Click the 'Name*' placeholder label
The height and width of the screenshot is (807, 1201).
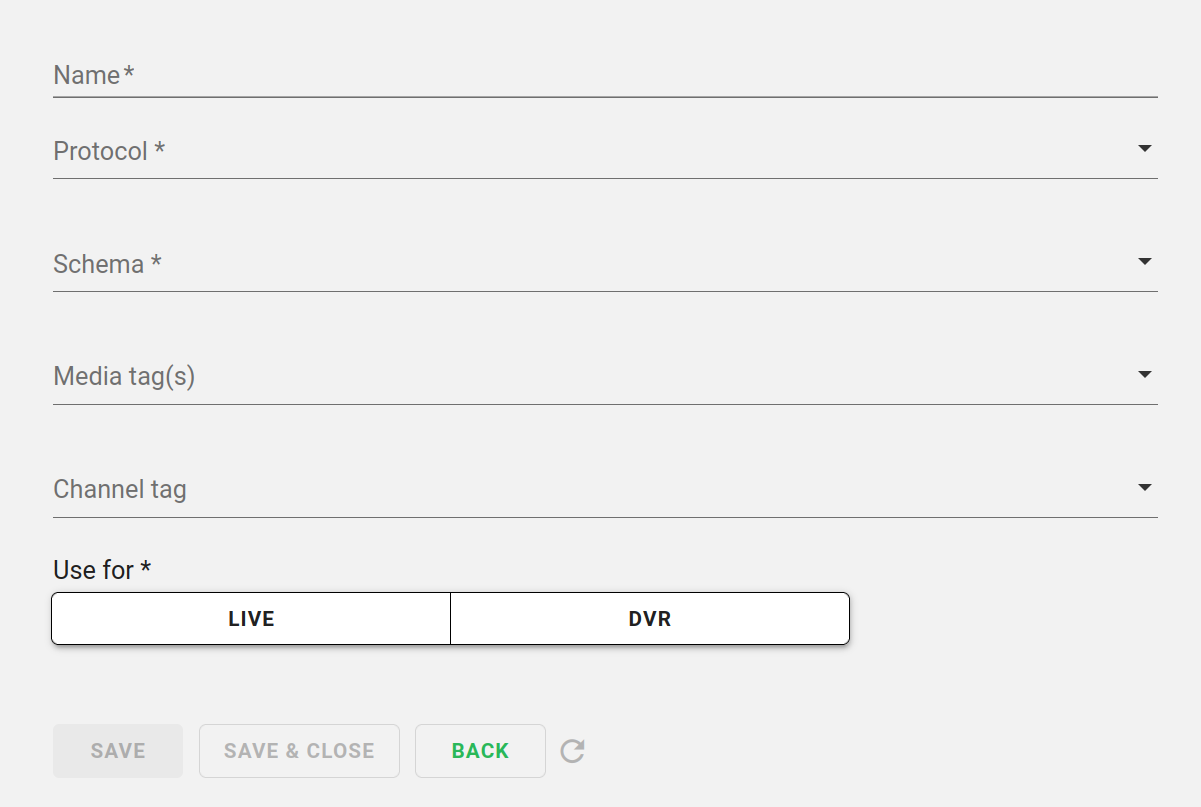click(93, 76)
